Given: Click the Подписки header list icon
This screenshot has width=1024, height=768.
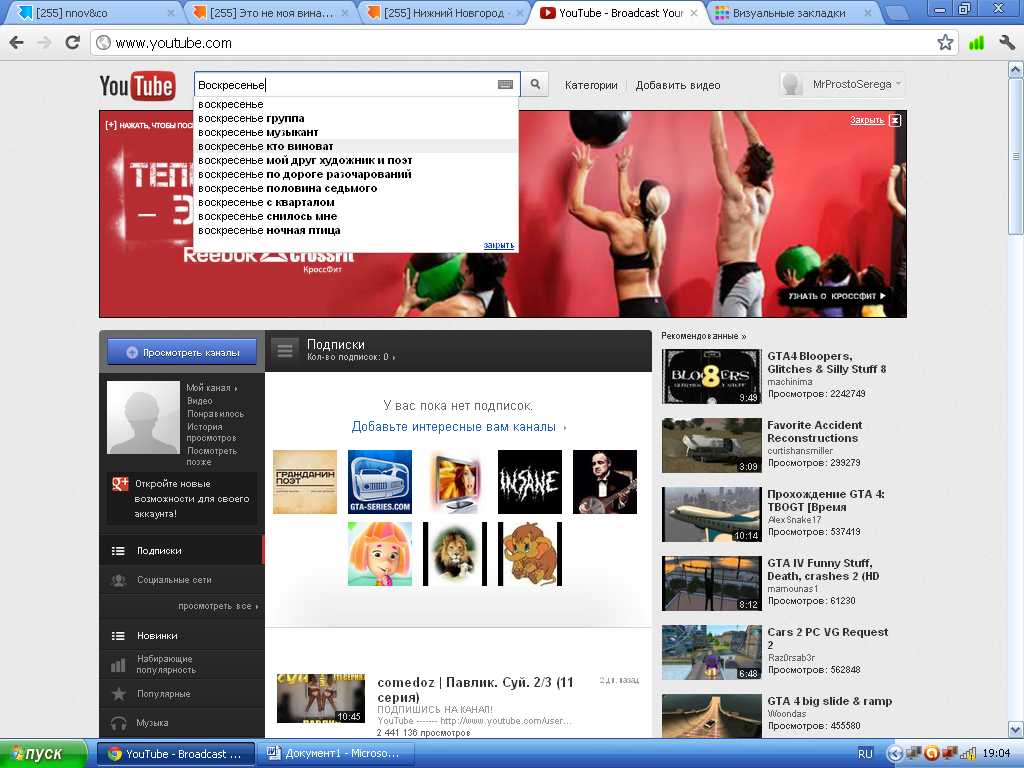Looking at the screenshot, I should [285, 350].
